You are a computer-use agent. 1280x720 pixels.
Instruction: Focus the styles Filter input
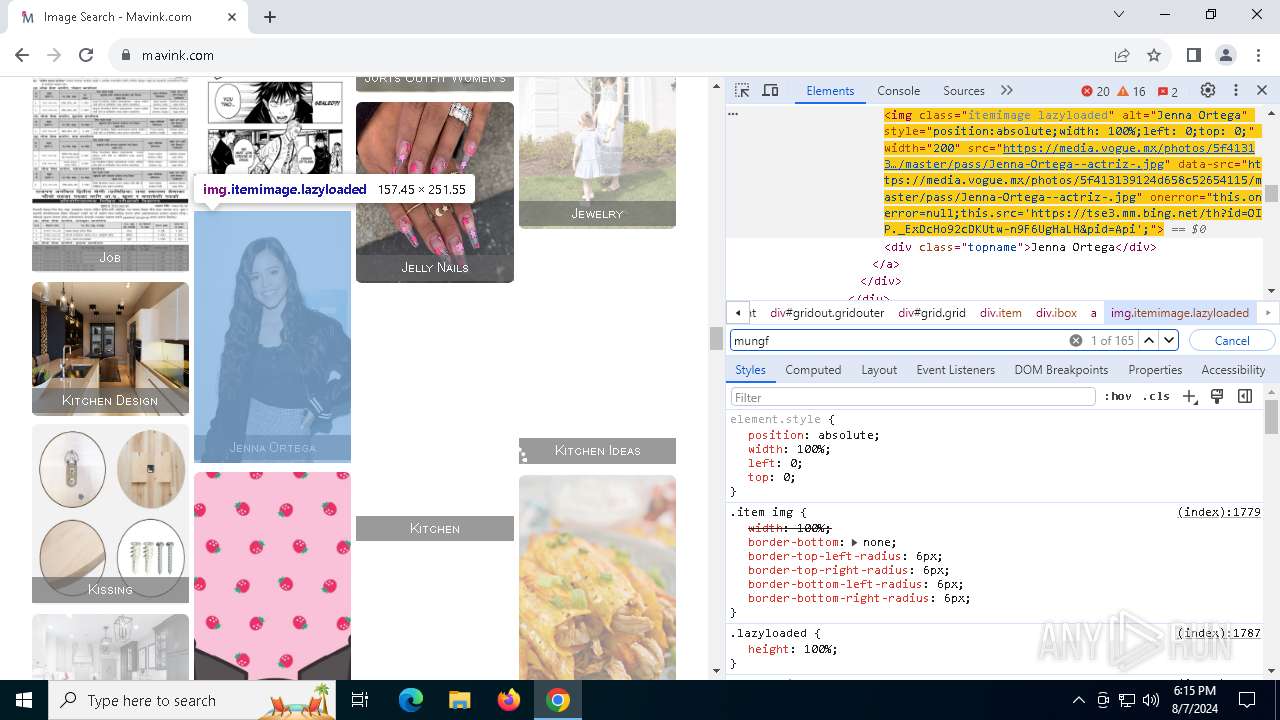tap(913, 397)
